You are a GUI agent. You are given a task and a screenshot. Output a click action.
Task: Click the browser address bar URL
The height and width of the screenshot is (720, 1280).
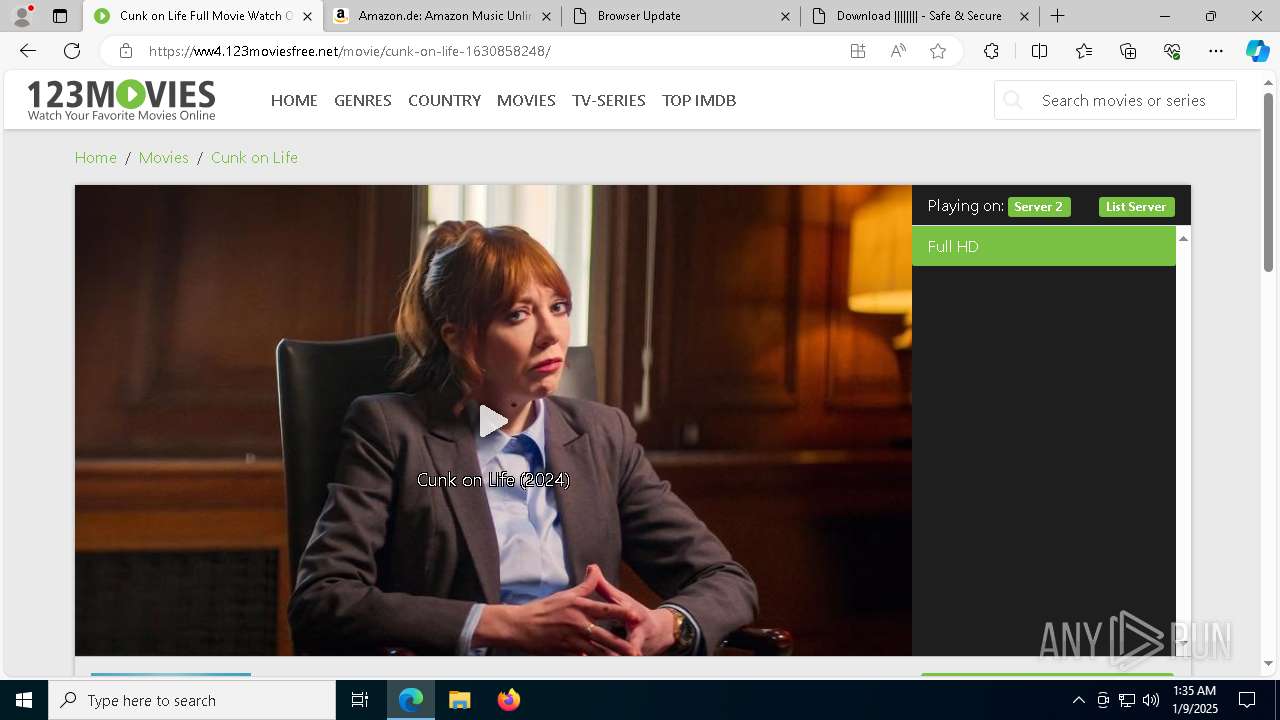pos(349,51)
